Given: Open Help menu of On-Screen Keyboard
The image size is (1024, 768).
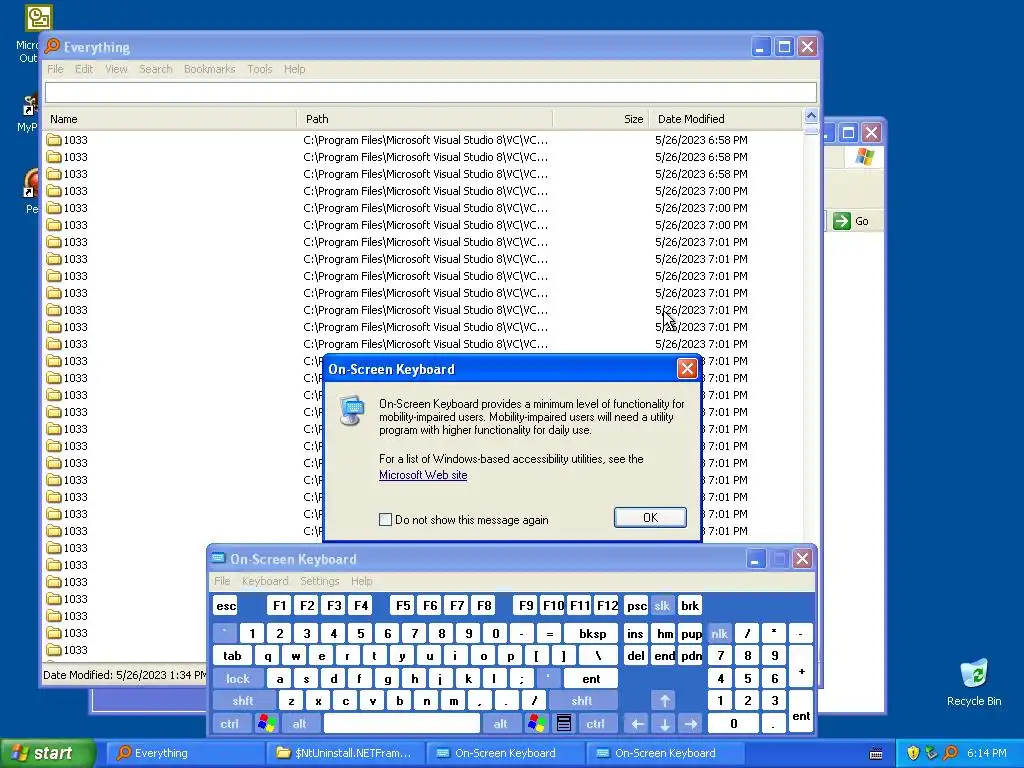Looking at the screenshot, I should coord(361,581).
